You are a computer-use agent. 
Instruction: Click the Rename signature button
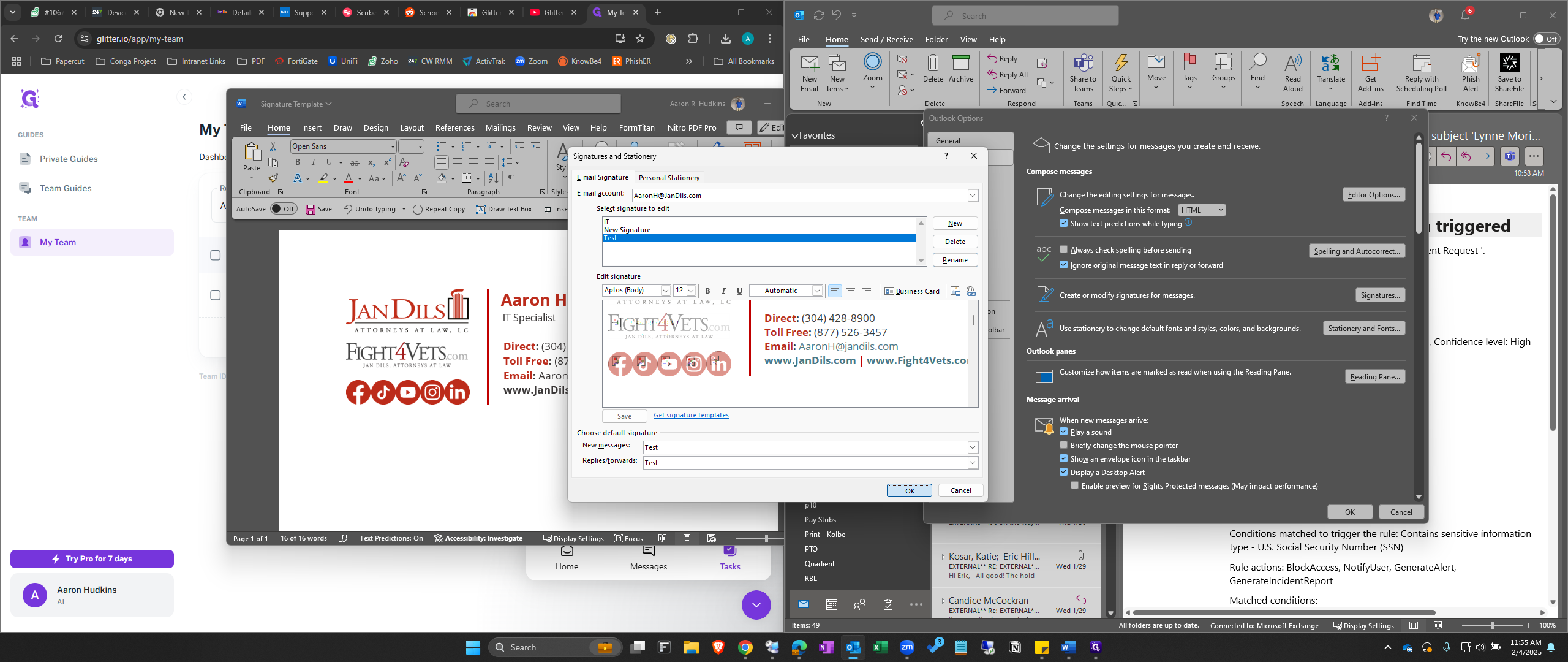954,260
